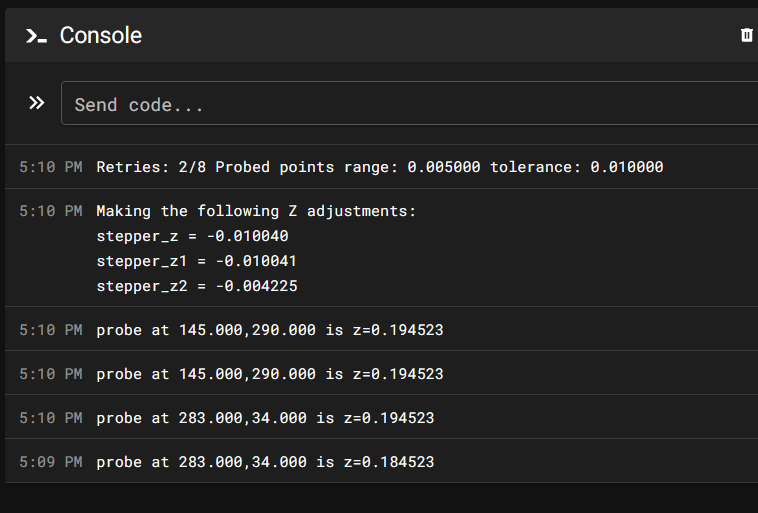Select the Retries 2/8 probed points log line

[379, 167]
